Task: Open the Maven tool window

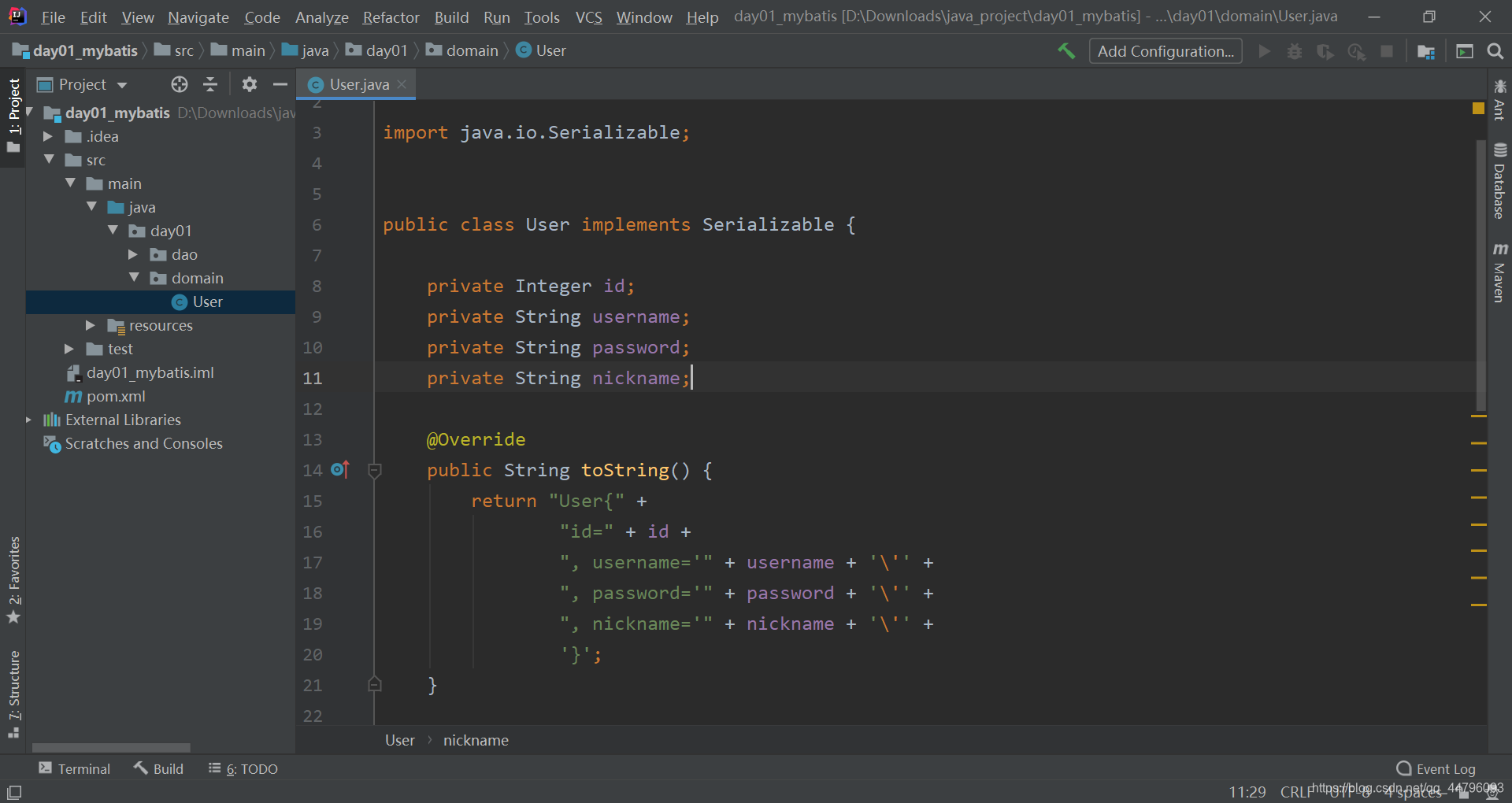Action: click(x=1499, y=272)
